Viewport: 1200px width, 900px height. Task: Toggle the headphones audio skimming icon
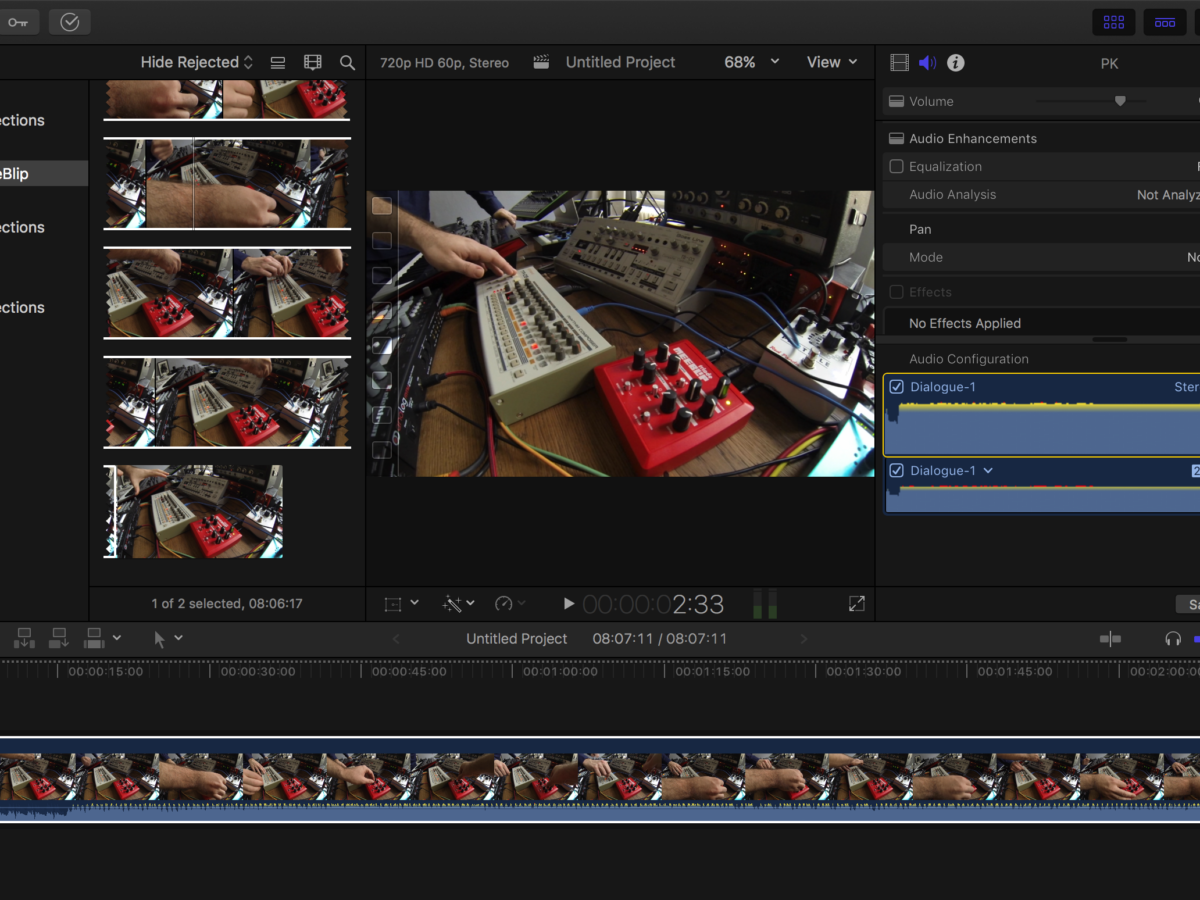click(x=1173, y=639)
